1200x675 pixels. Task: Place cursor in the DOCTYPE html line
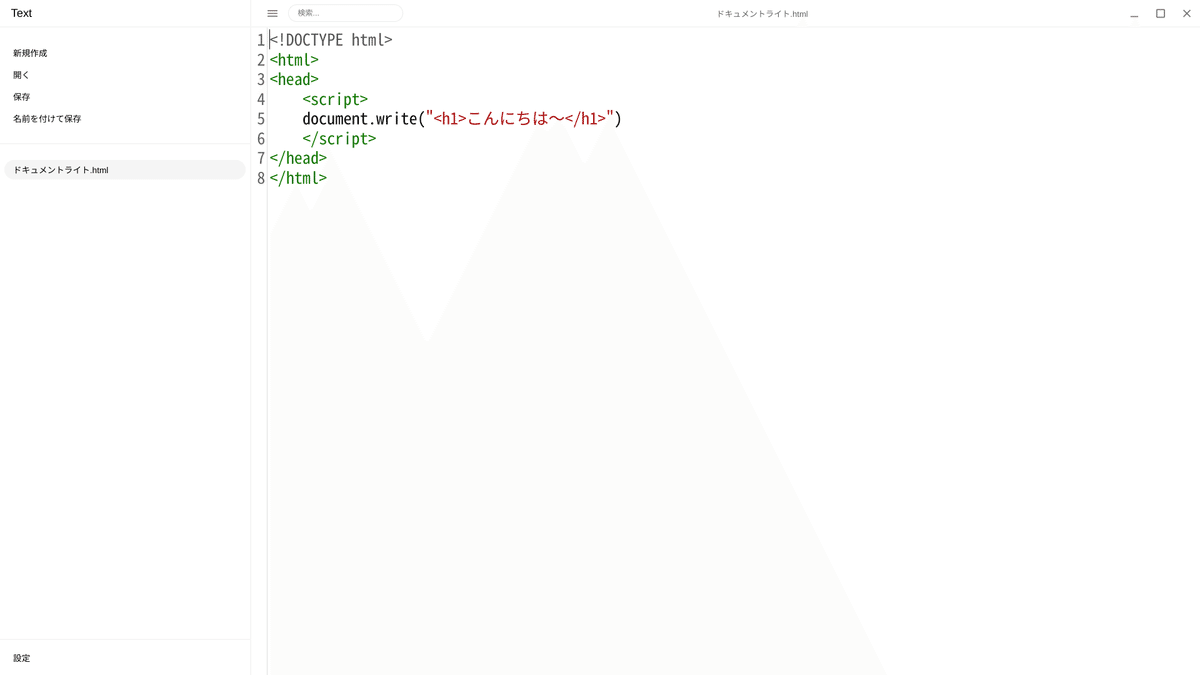click(x=331, y=40)
